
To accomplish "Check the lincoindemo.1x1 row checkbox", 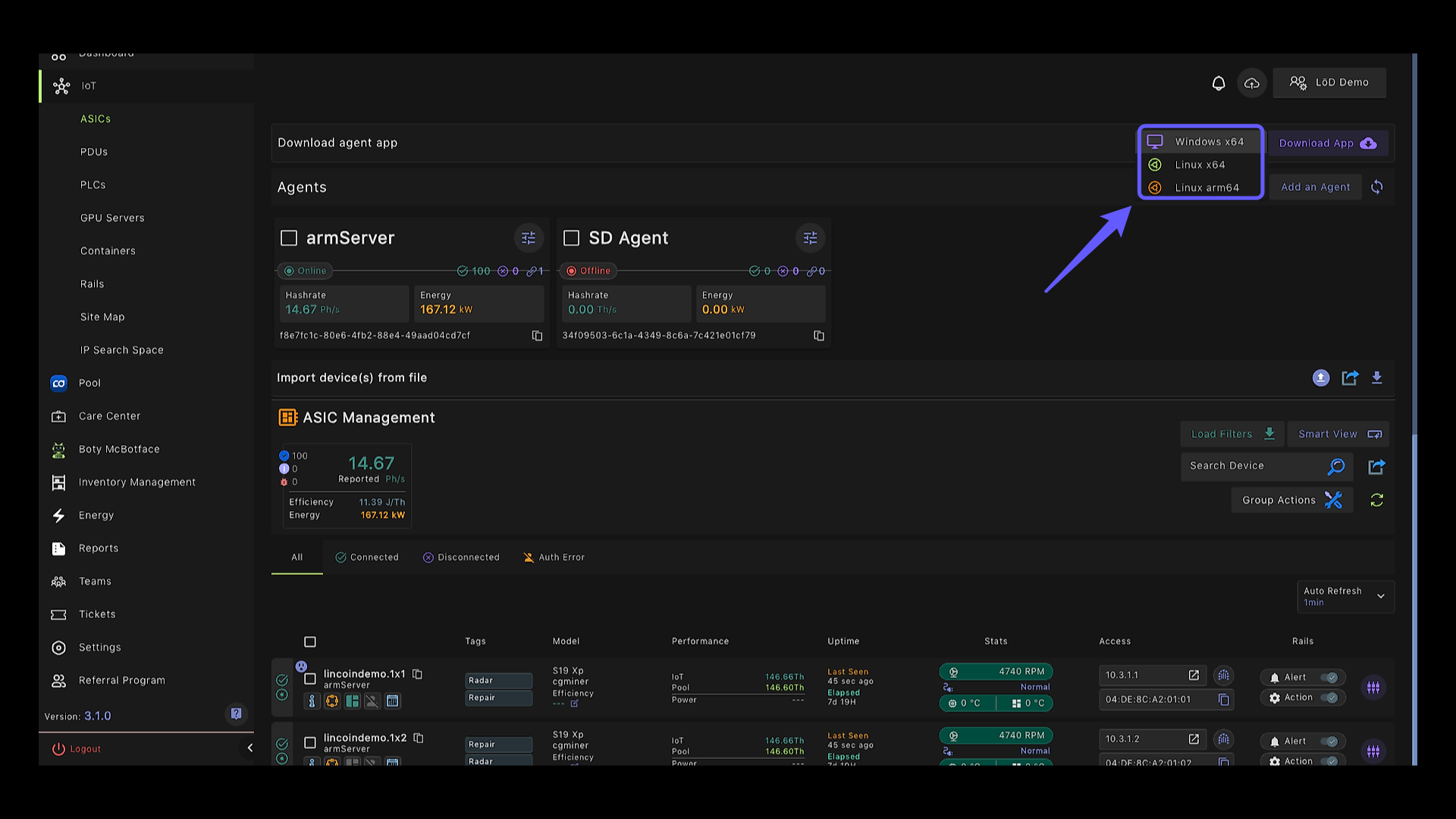I will [x=310, y=679].
